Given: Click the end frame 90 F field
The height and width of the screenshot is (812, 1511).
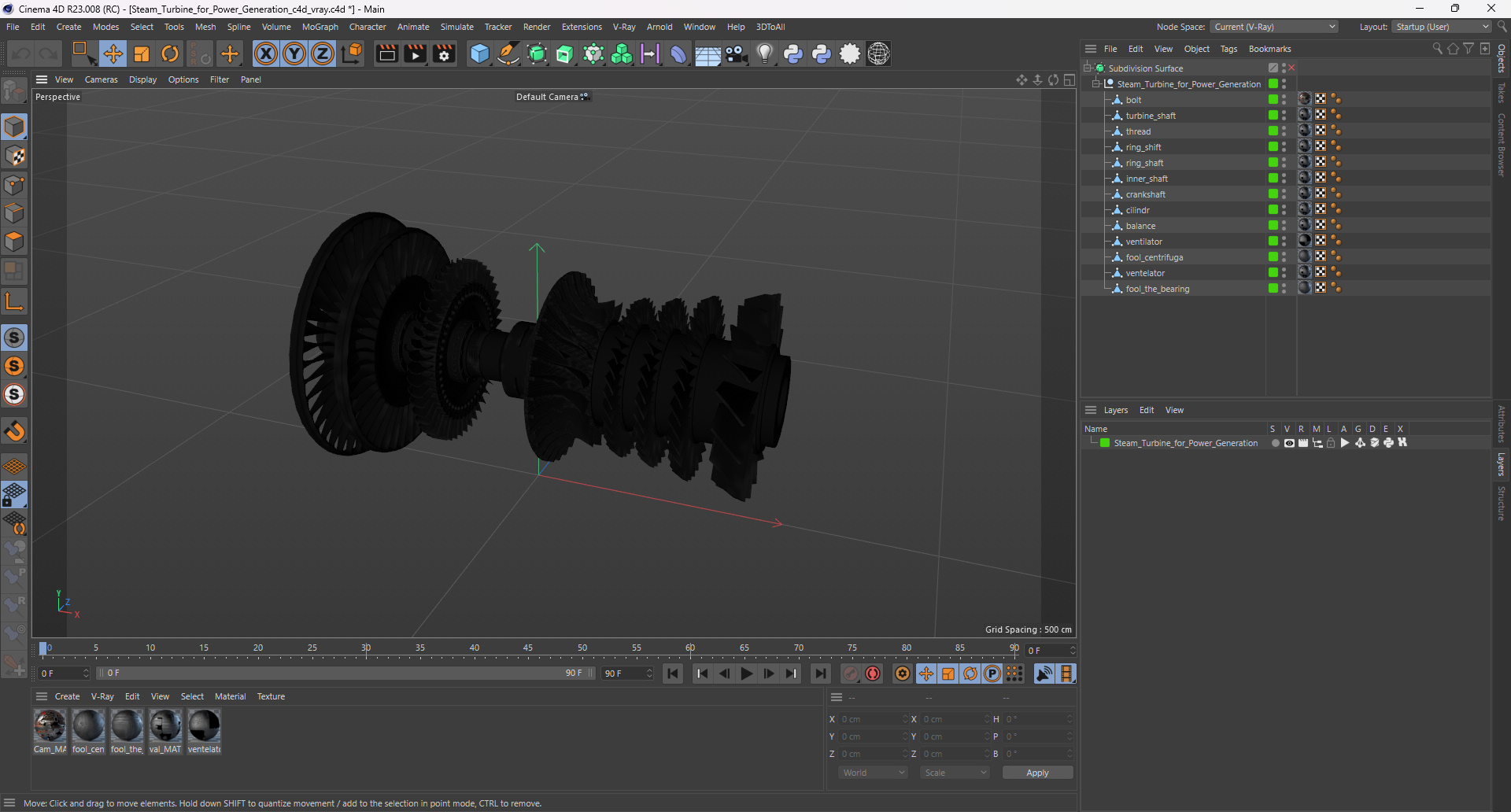Looking at the screenshot, I should point(627,674).
